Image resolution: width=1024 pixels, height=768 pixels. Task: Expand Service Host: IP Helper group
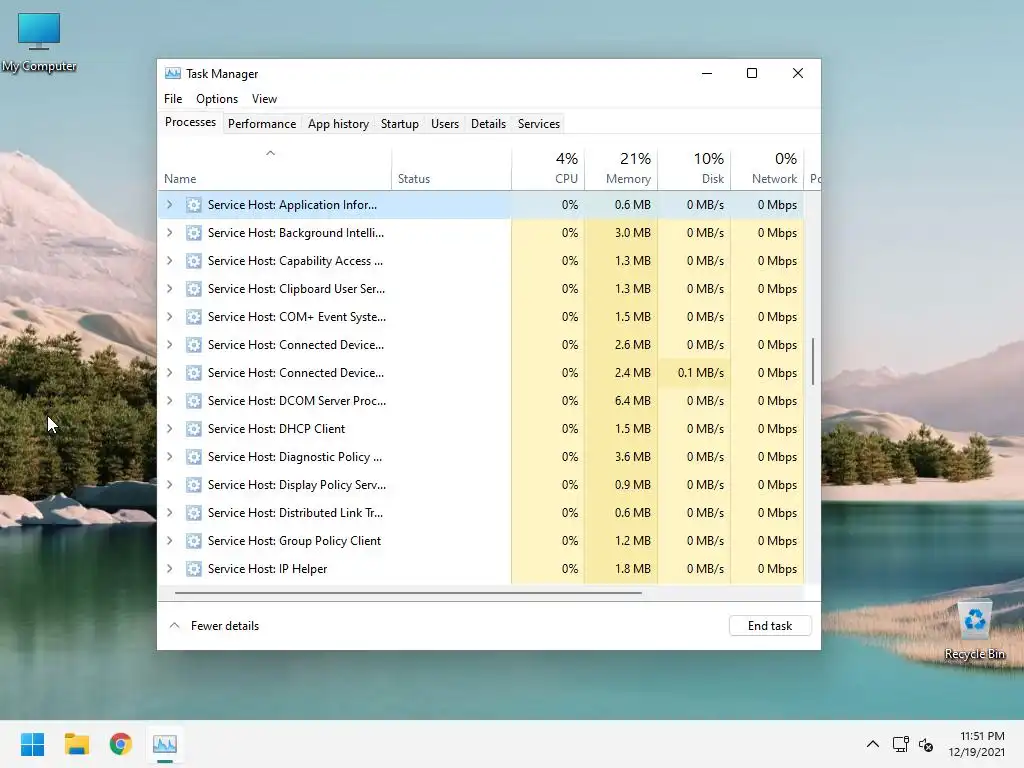(x=170, y=569)
